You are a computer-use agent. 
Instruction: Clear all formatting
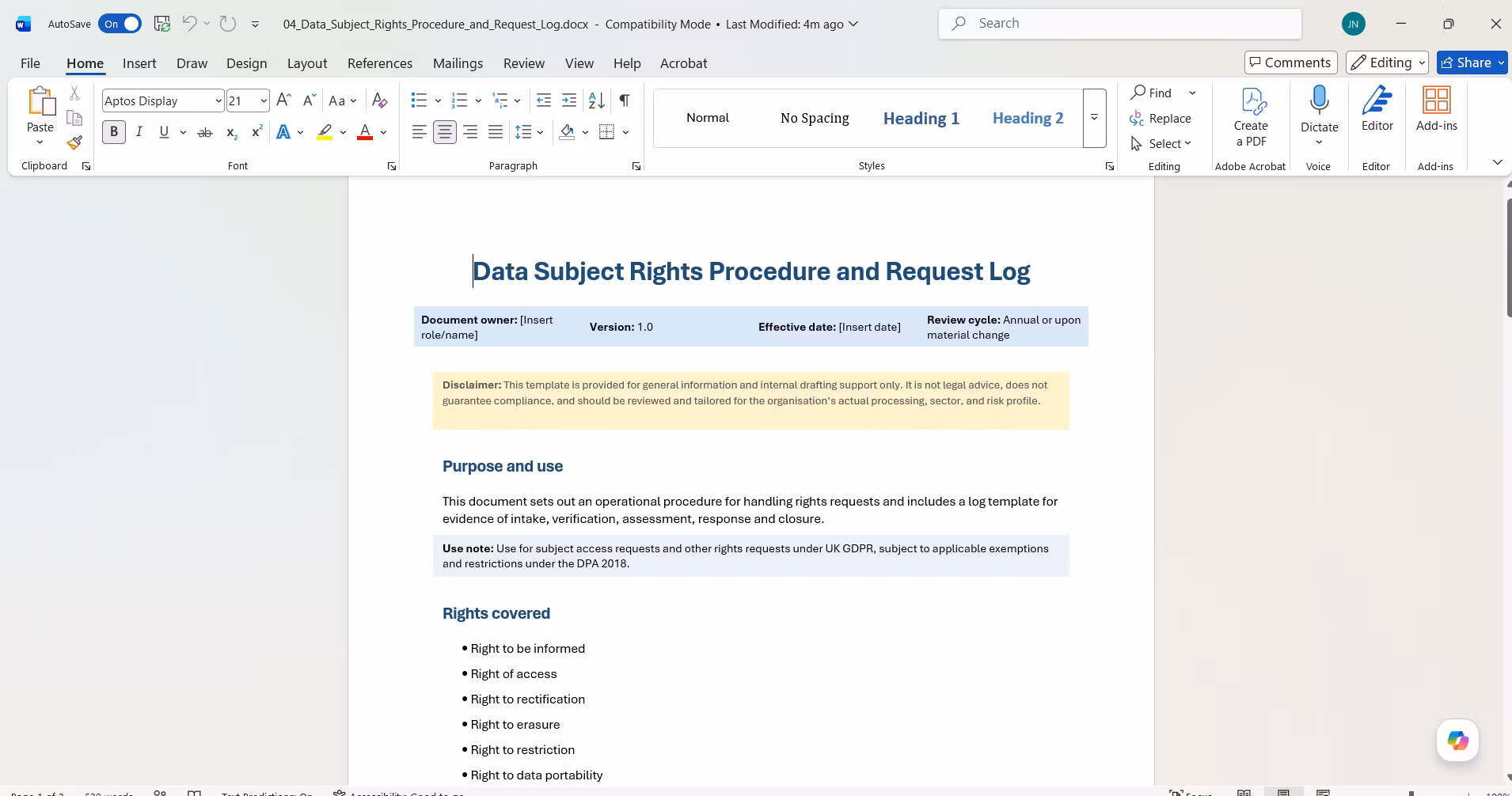pyautogui.click(x=380, y=100)
